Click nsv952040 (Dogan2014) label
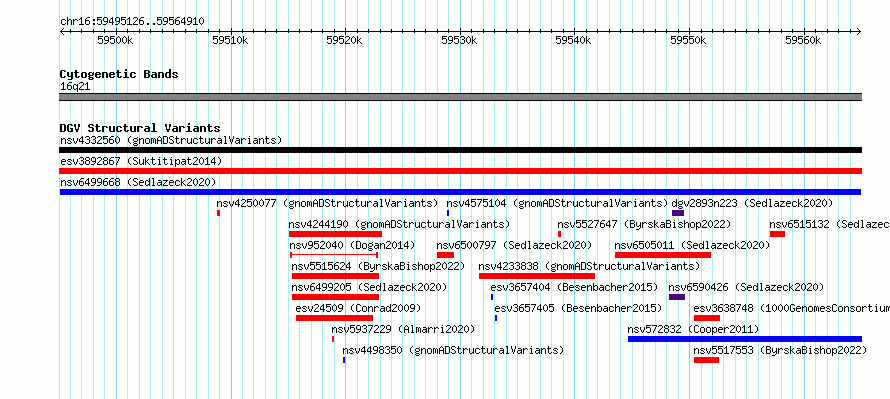The image size is (890, 399). pos(352,245)
